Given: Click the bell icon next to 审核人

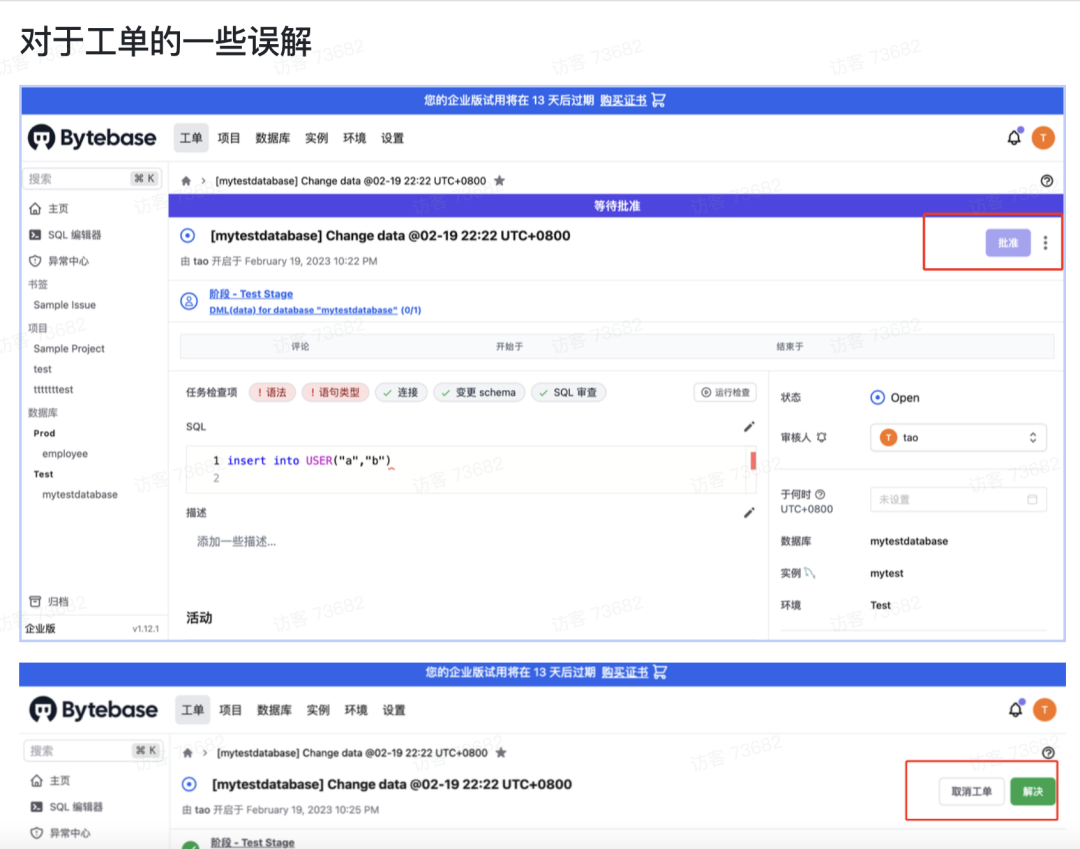Looking at the screenshot, I should click(821, 437).
